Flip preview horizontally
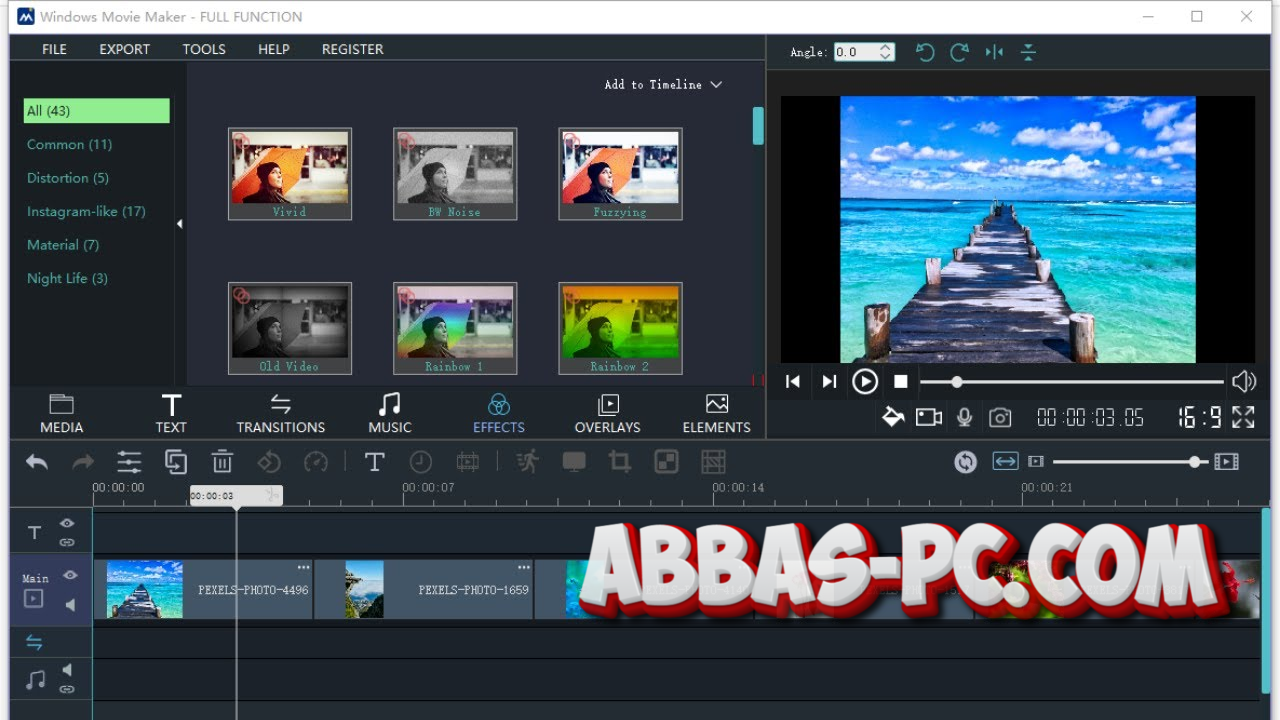Image resolution: width=1280 pixels, height=720 pixels. click(994, 53)
